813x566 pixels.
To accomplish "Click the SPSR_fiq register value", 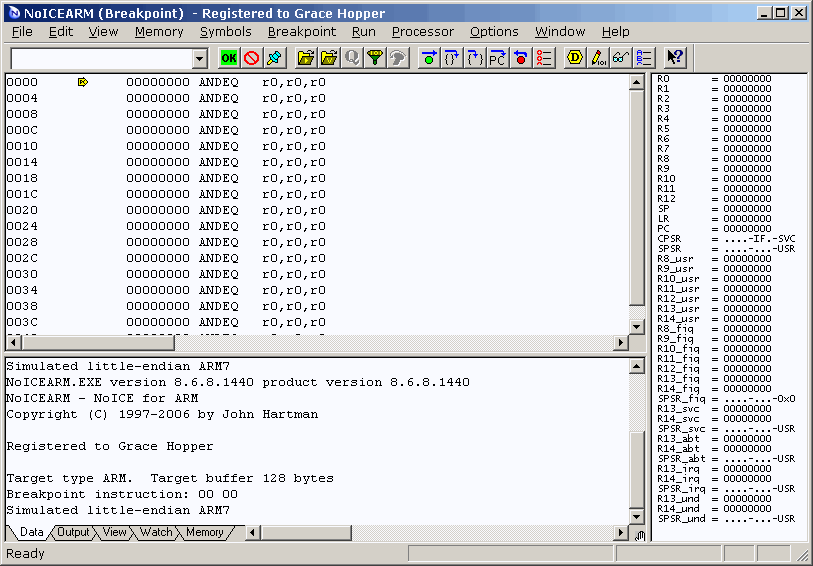I will point(760,399).
